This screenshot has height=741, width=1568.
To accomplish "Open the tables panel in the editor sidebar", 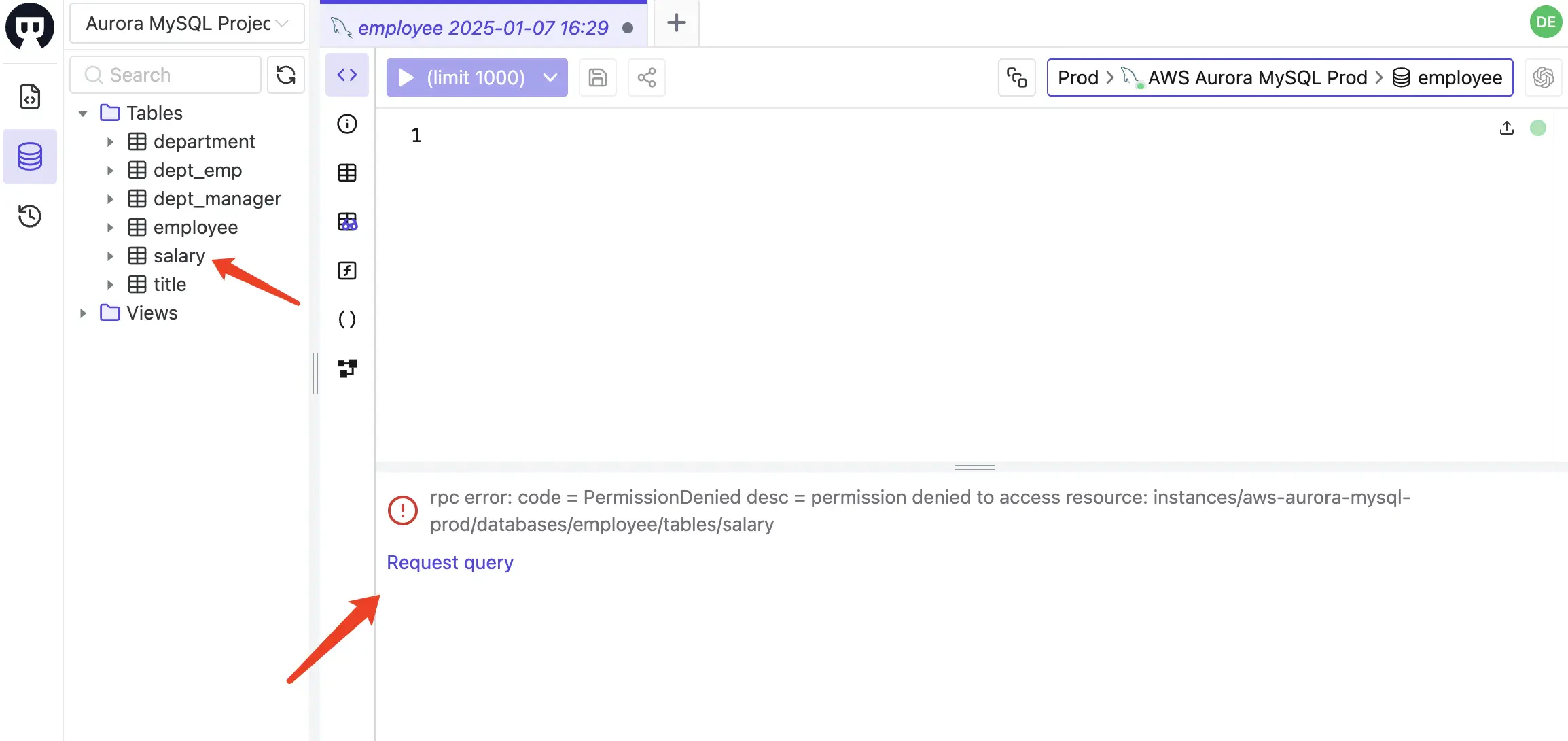I will 347,173.
